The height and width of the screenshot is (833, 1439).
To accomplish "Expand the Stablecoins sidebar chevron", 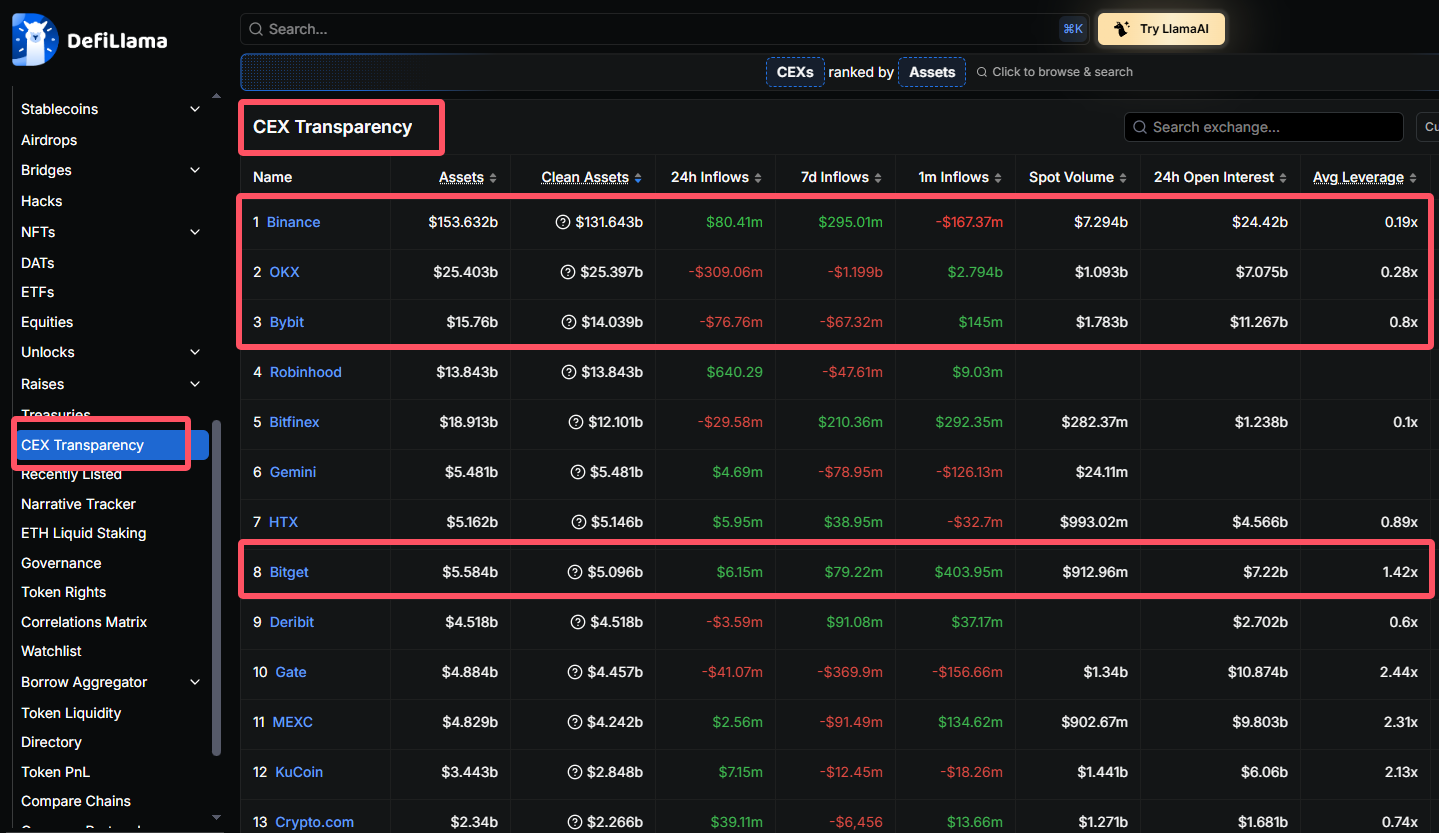I will pyautogui.click(x=195, y=109).
